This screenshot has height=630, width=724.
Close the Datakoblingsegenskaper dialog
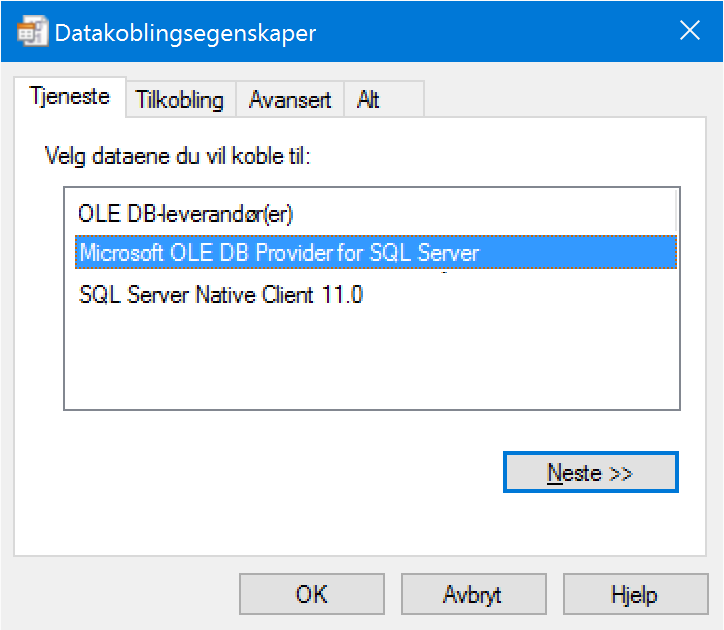tap(690, 31)
